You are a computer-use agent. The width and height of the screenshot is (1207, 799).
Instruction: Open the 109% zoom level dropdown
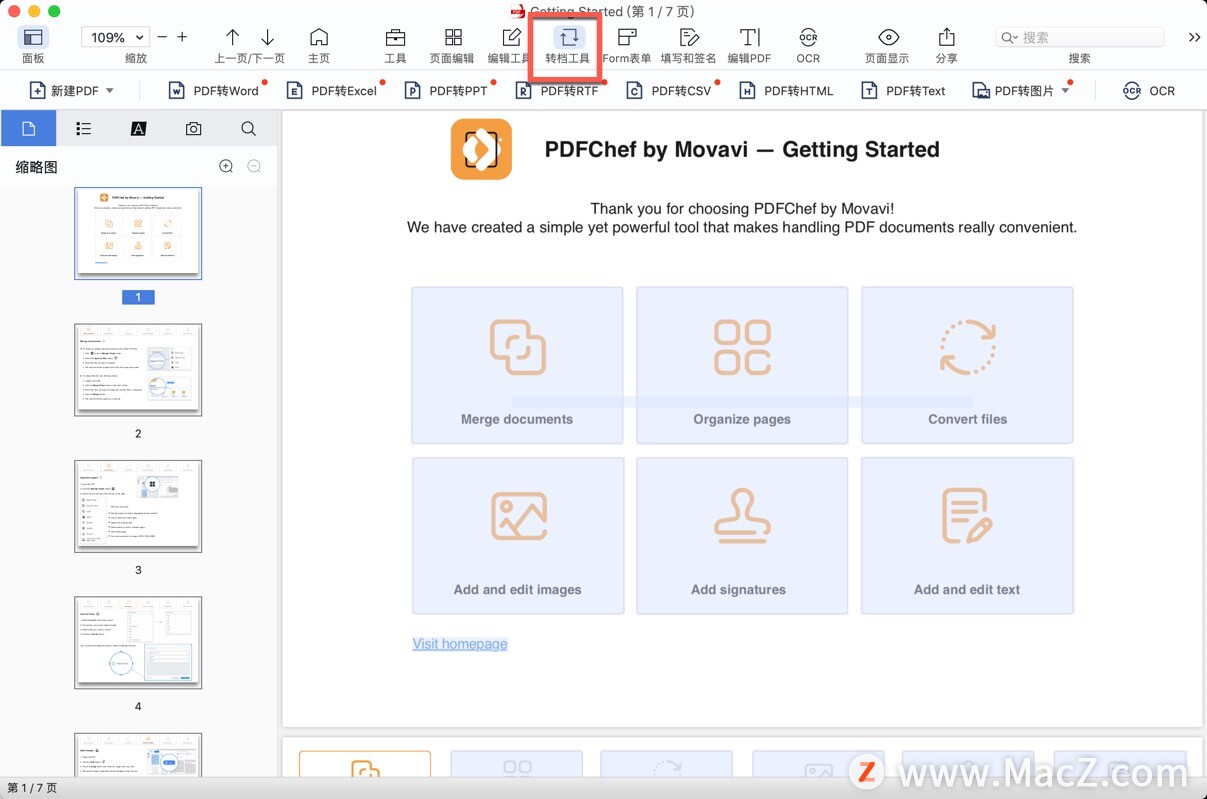116,37
